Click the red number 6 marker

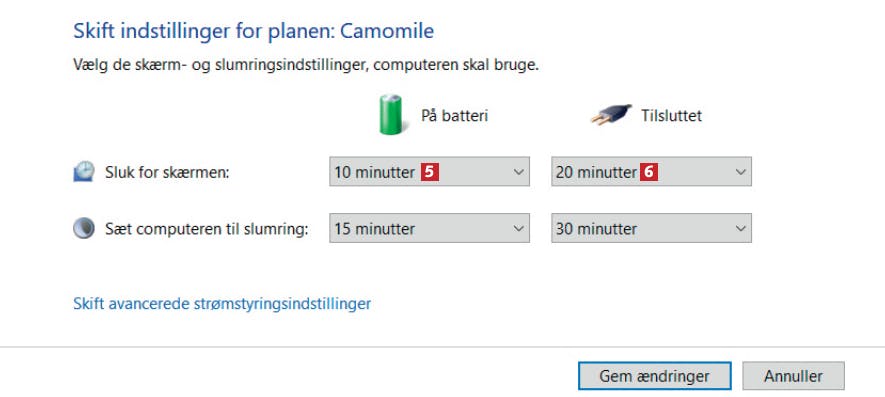point(649,172)
